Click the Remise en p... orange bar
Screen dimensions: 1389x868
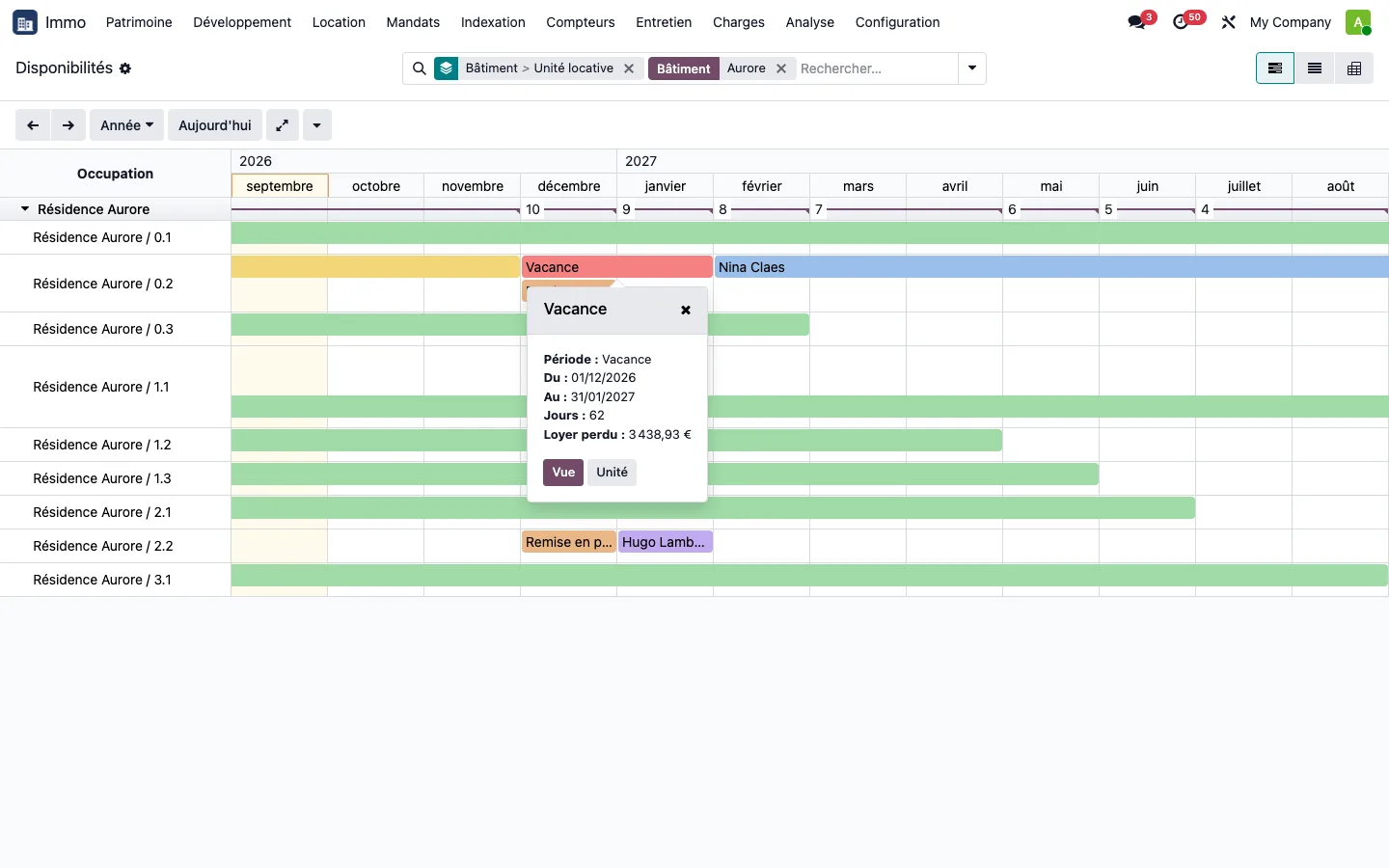click(569, 542)
